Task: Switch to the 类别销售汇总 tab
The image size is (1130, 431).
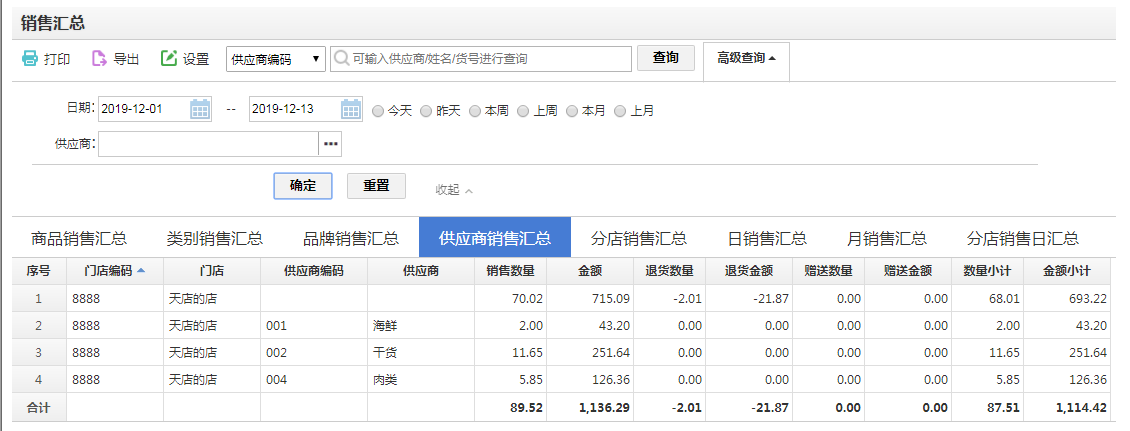Action: 215,238
